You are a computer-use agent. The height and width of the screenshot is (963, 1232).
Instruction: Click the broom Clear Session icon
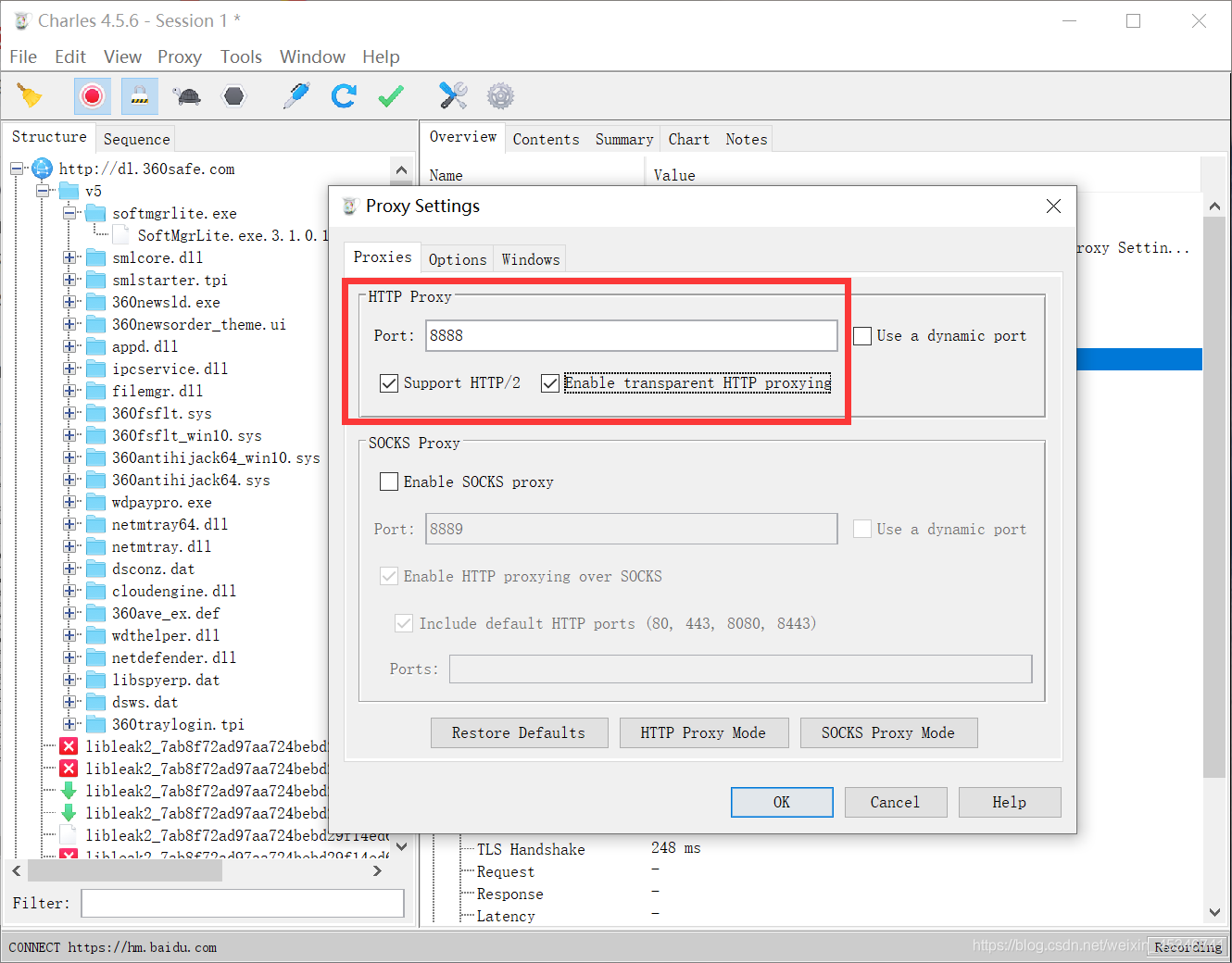[31, 95]
